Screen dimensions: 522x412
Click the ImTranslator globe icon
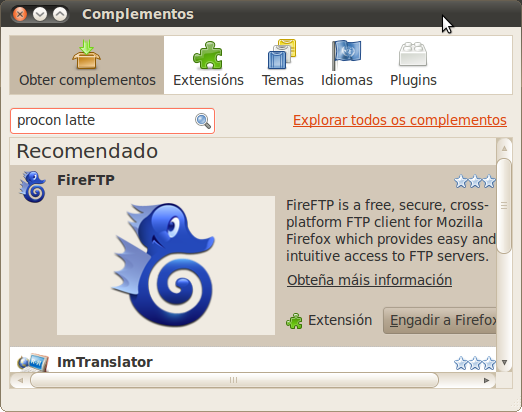(x=33, y=363)
